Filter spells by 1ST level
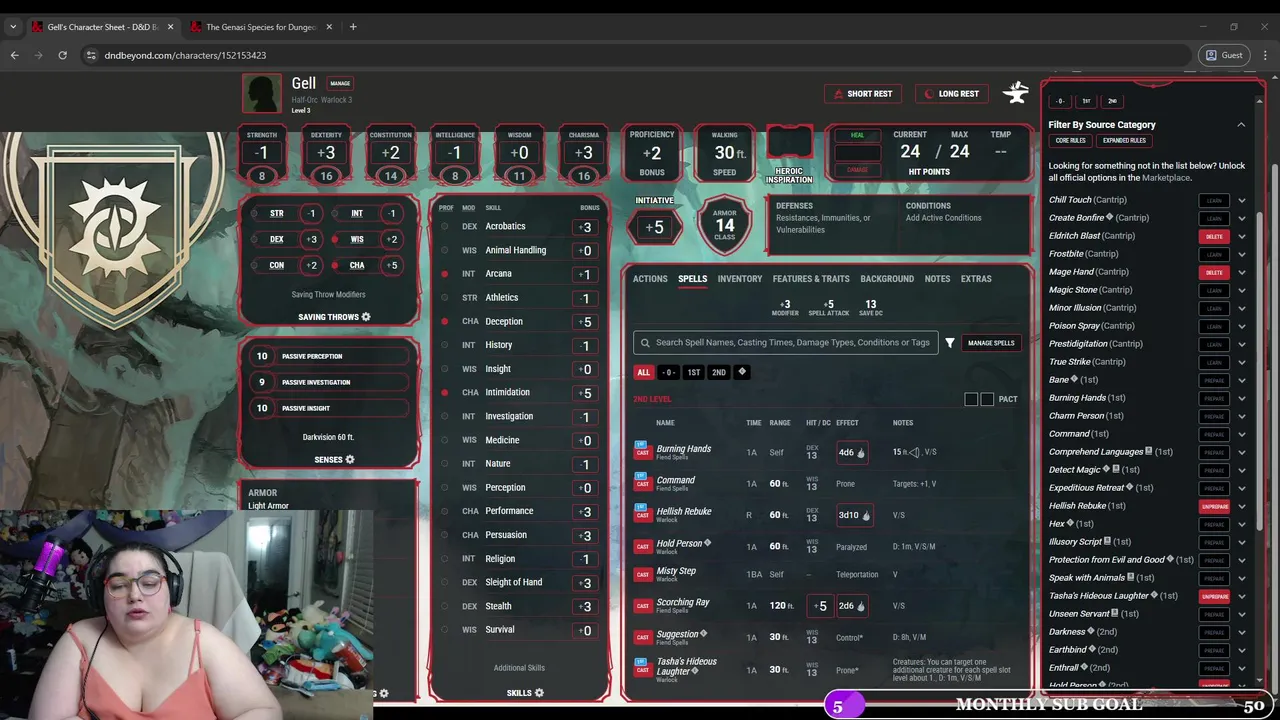The image size is (1280, 720). [x=693, y=372]
